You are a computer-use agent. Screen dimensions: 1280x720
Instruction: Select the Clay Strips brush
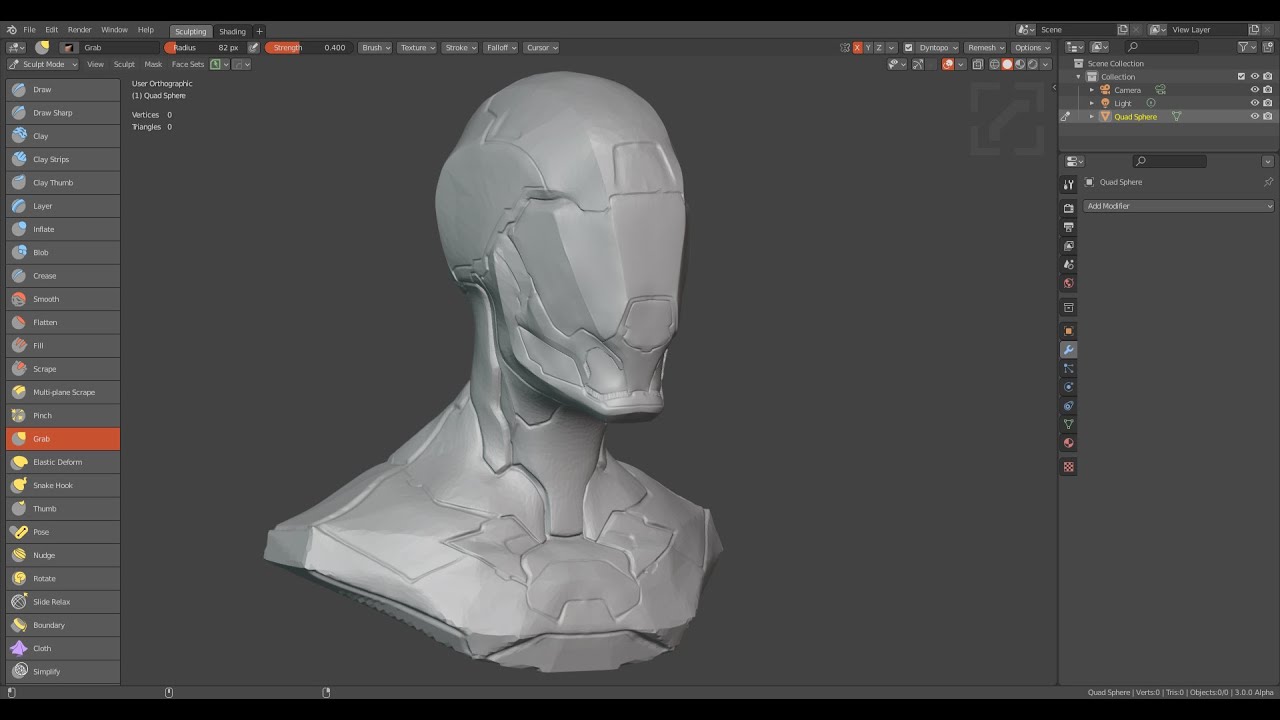coord(63,159)
